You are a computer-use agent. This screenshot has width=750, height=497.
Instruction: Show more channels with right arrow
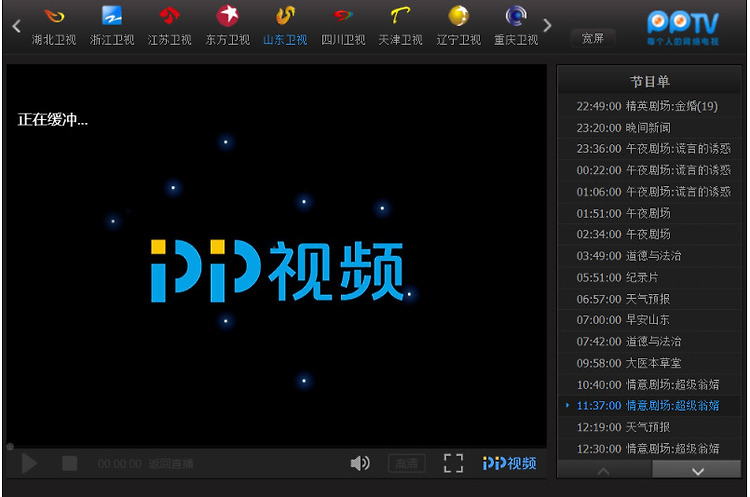click(547, 25)
